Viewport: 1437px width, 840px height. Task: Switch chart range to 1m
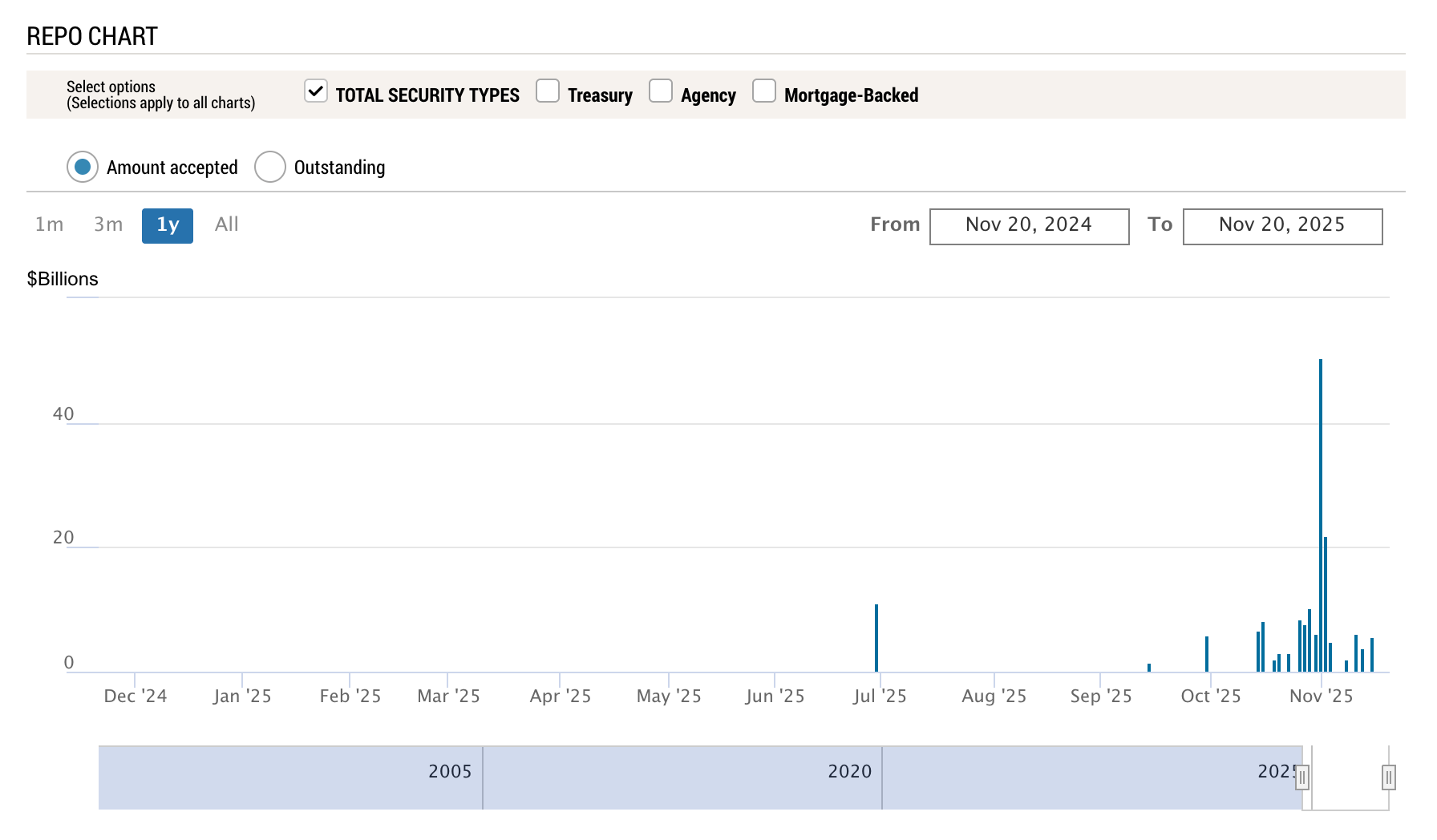[50, 224]
